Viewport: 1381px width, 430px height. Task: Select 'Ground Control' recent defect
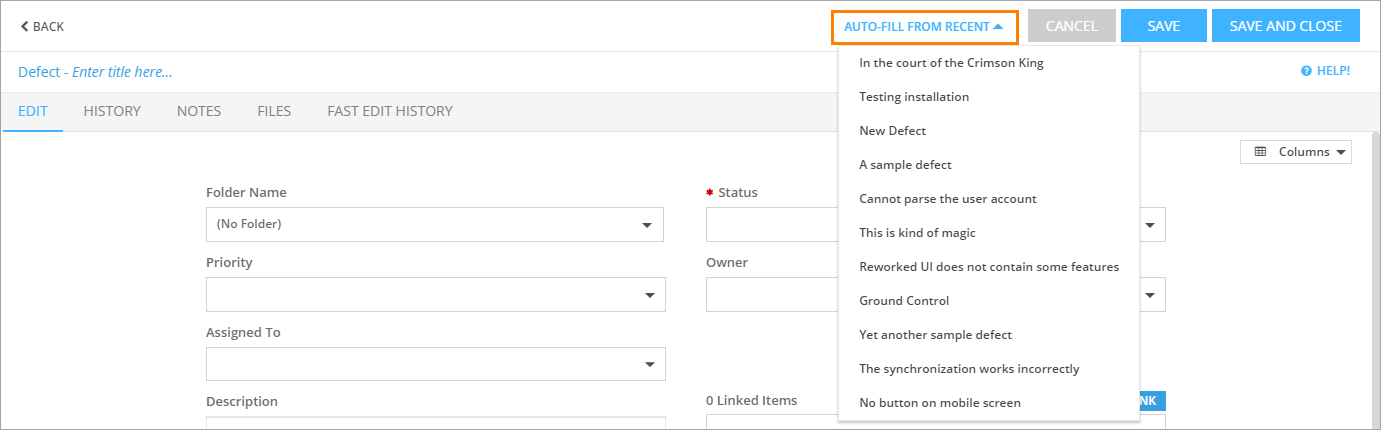(x=904, y=301)
